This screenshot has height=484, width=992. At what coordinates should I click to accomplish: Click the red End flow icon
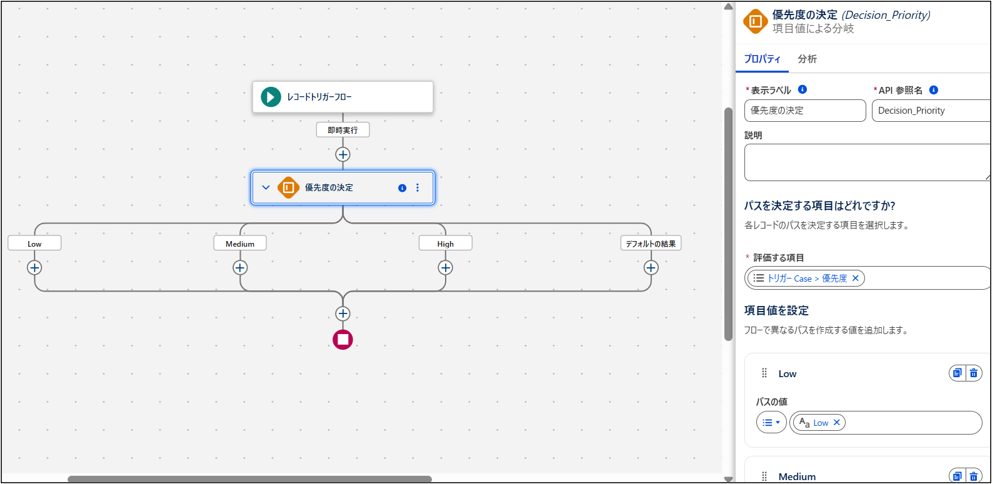coord(343,340)
